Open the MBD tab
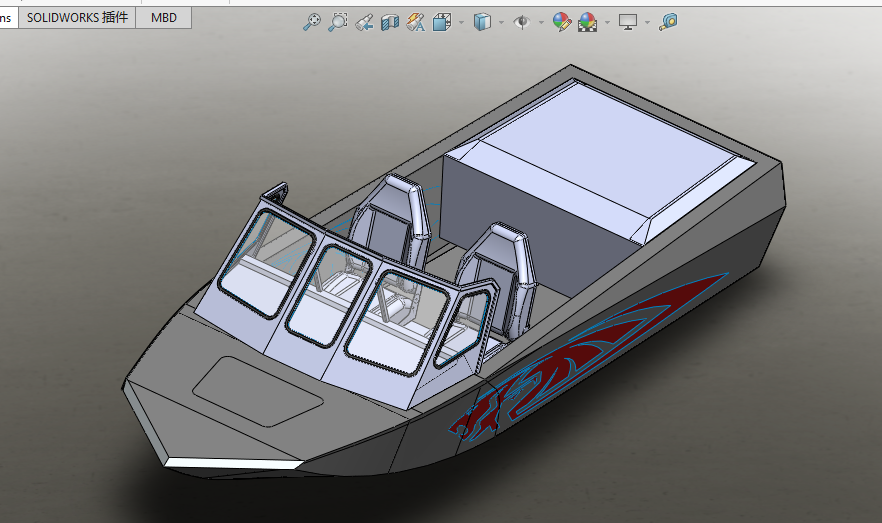Viewport: 882px width, 523px height. point(163,17)
